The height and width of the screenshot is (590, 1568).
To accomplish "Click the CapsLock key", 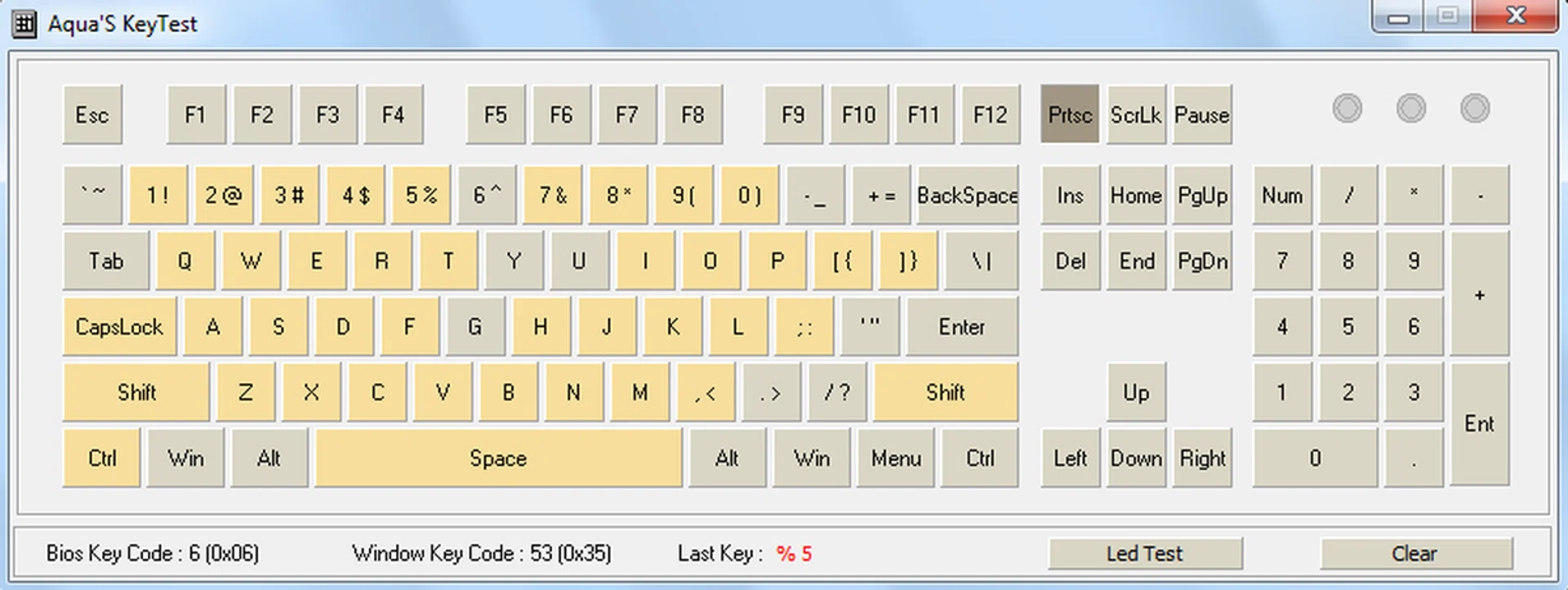I will coord(119,327).
